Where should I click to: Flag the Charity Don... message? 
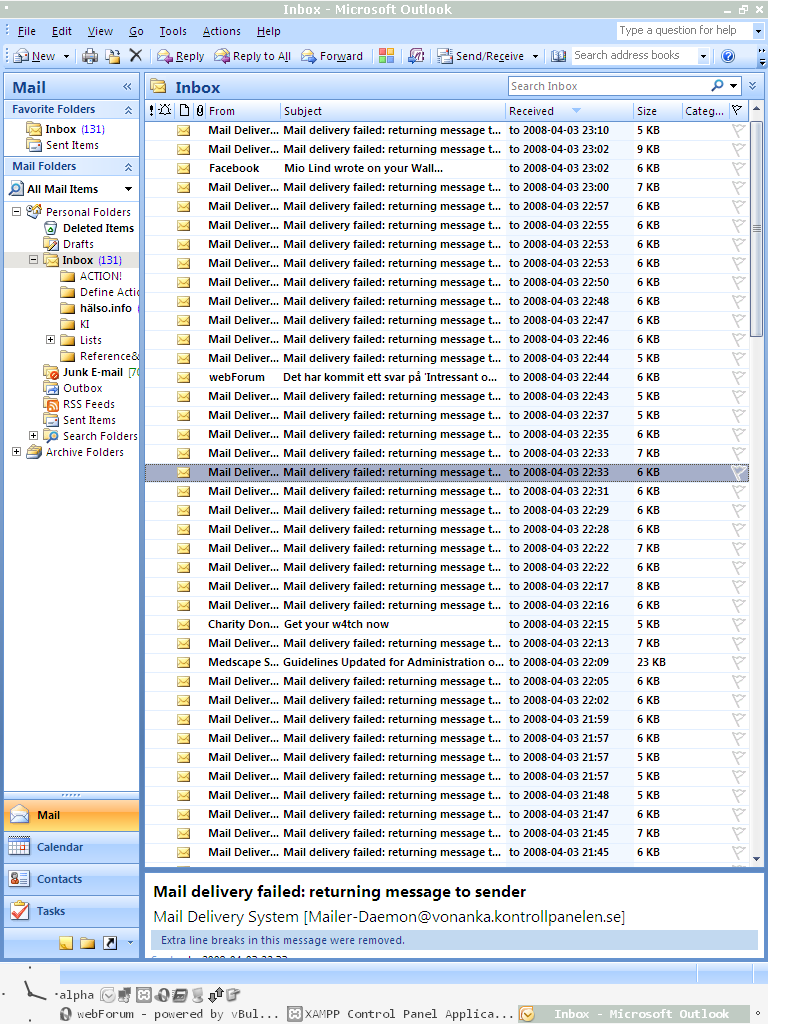pos(738,624)
